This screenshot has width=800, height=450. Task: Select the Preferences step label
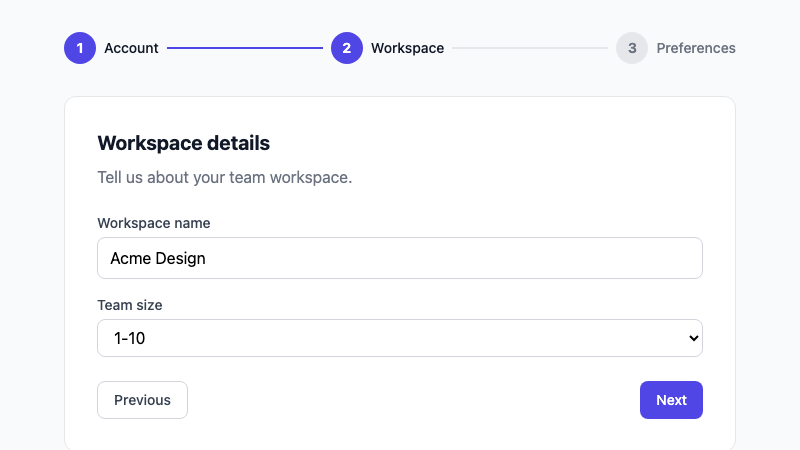click(696, 48)
